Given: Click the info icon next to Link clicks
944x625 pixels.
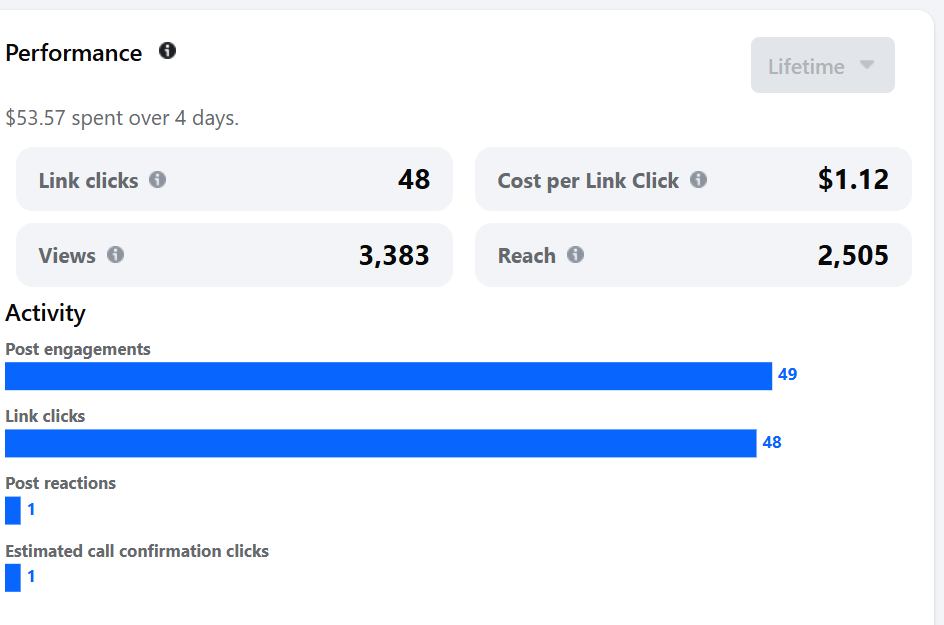Looking at the screenshot, I should (158, 179).
